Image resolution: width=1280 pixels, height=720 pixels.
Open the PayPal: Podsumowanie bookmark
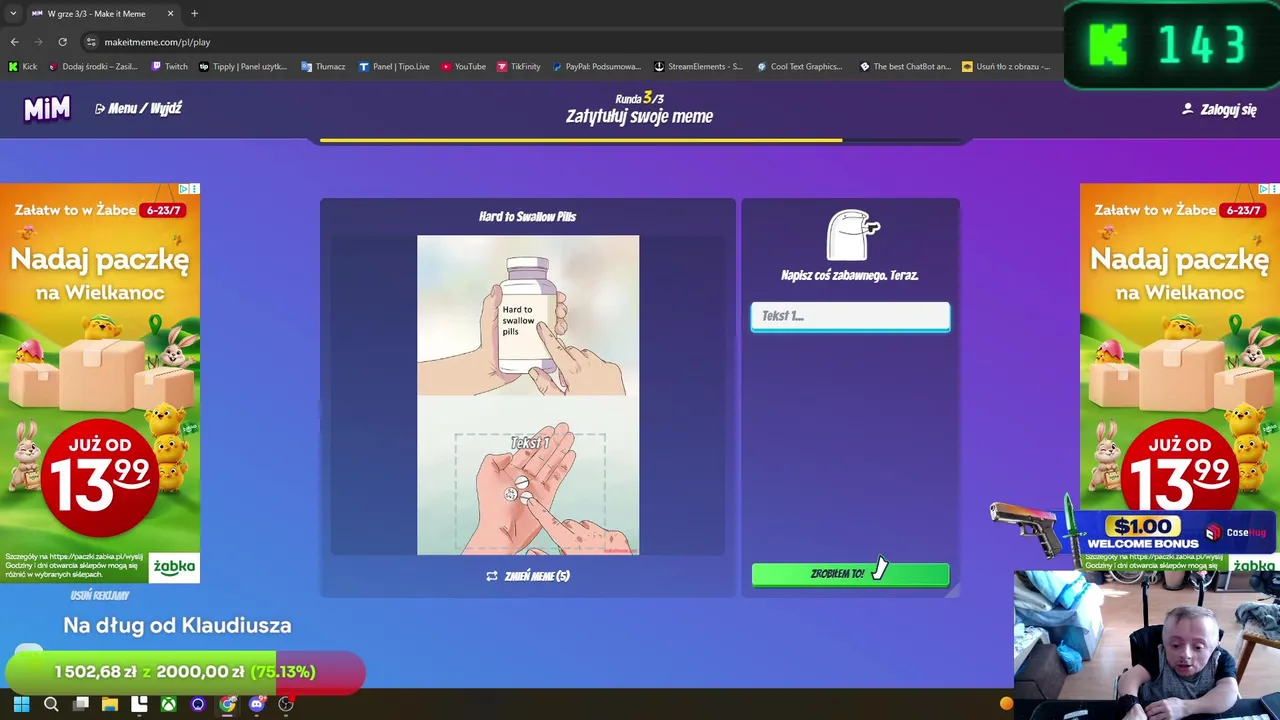597,67
